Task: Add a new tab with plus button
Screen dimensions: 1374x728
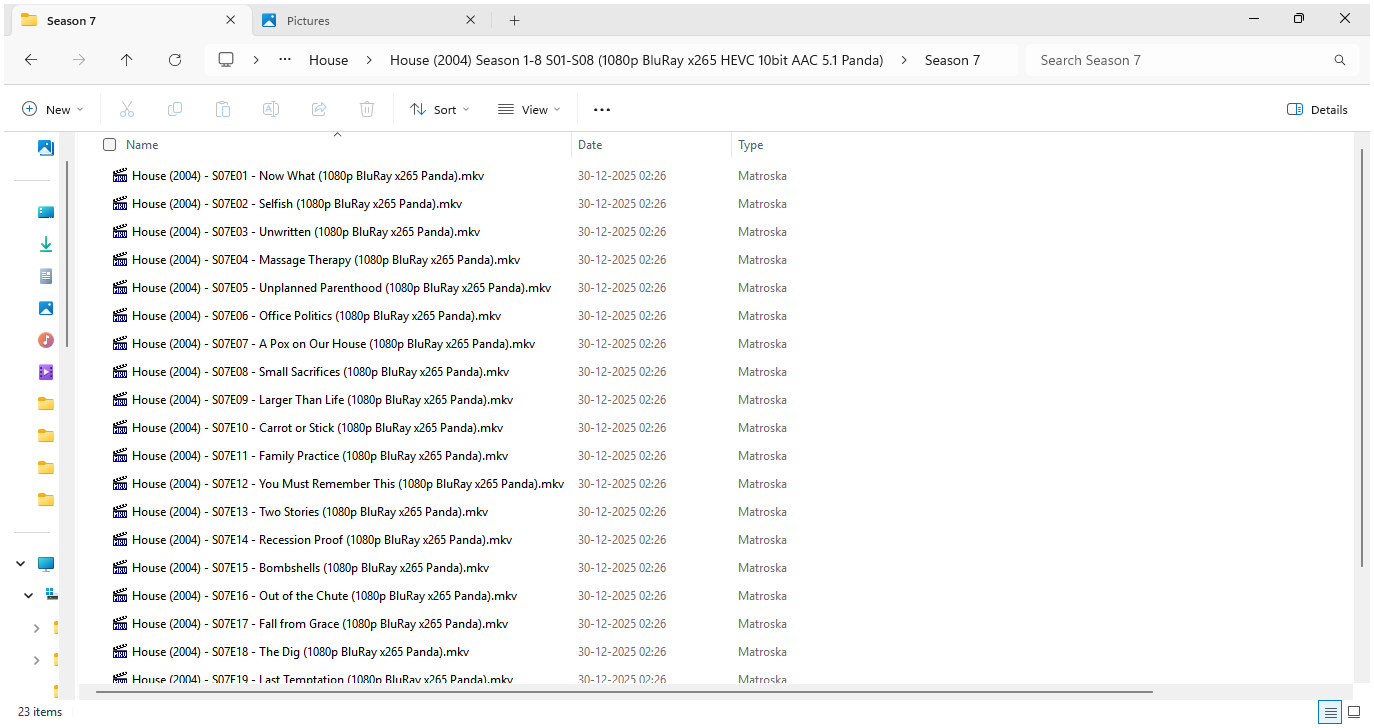Action: (514, 20)
